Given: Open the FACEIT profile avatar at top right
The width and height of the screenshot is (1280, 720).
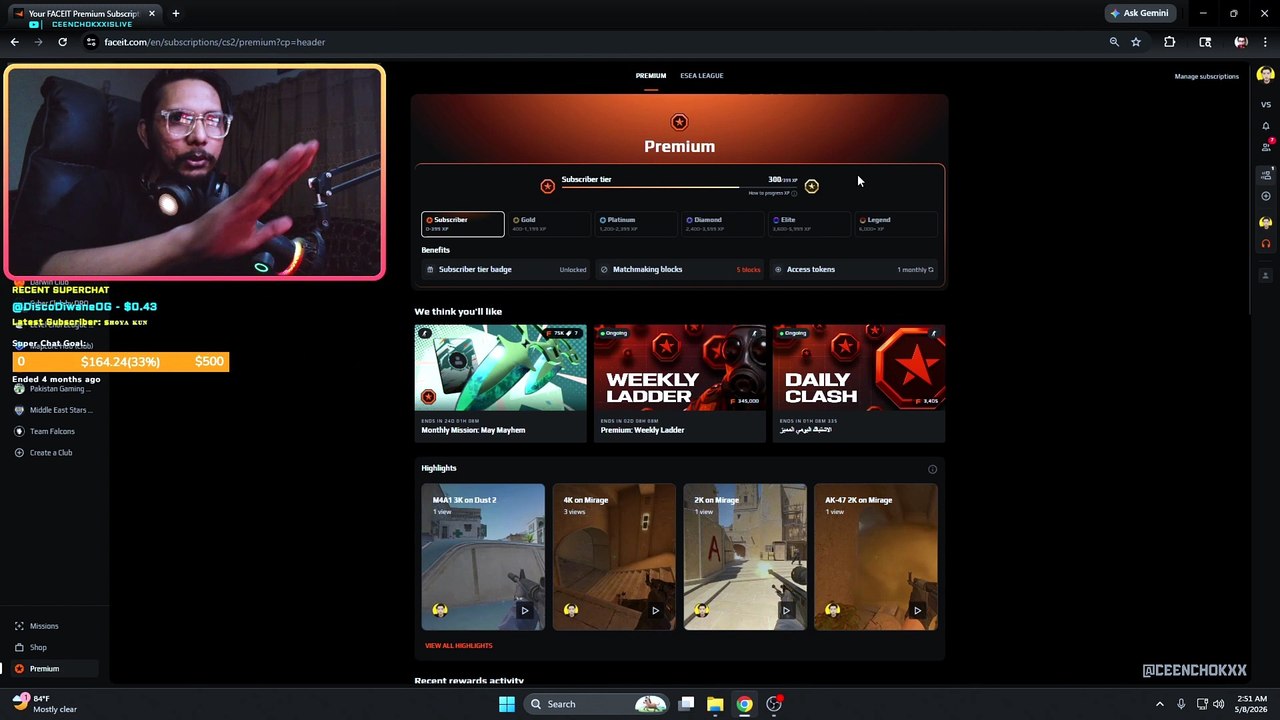Looking at the screenshot, I should (1265, 76).
